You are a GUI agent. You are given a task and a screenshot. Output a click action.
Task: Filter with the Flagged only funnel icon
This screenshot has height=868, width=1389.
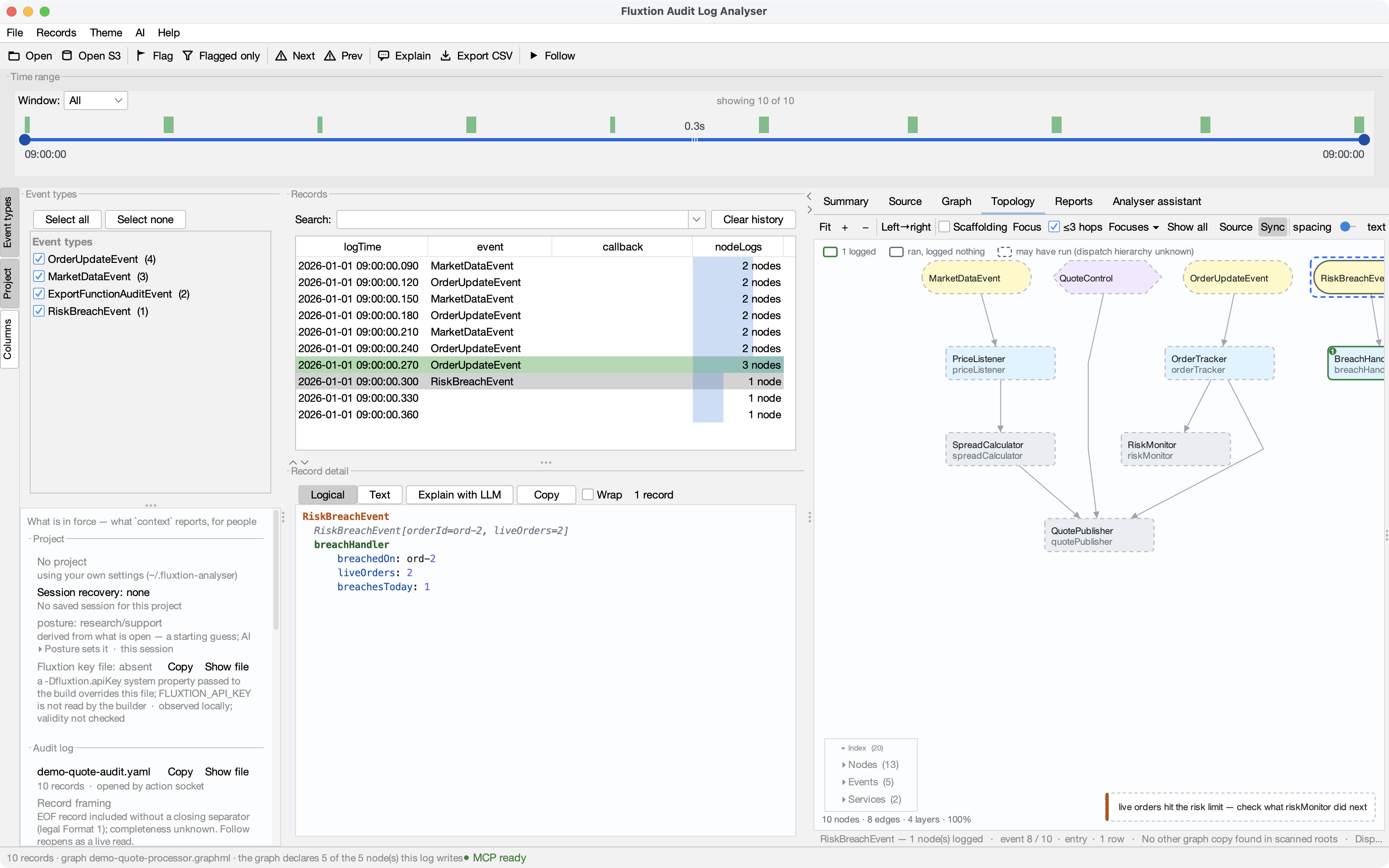[188, 56]
